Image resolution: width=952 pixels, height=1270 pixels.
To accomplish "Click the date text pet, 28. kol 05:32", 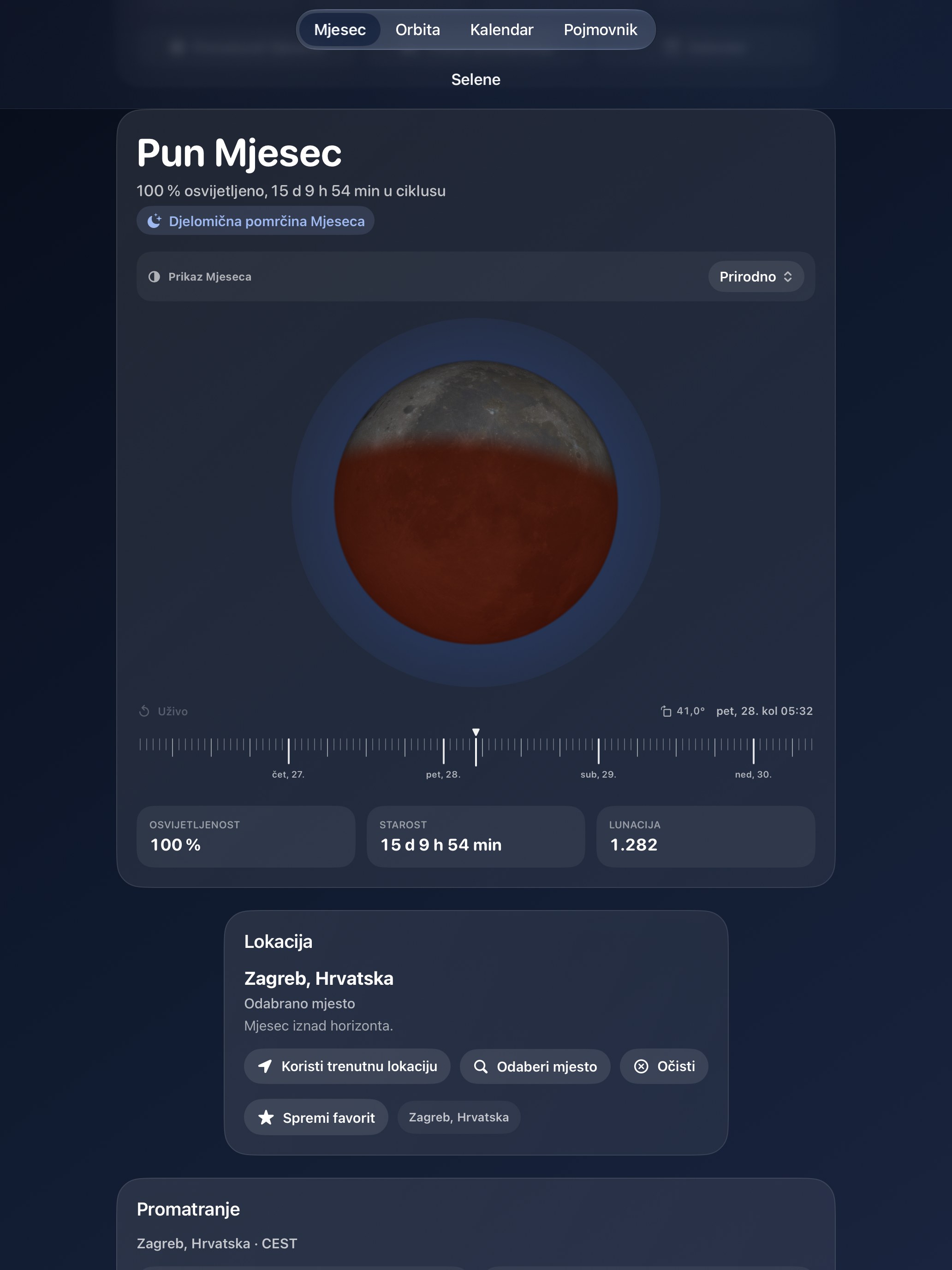I will click(x=764, y=711).
